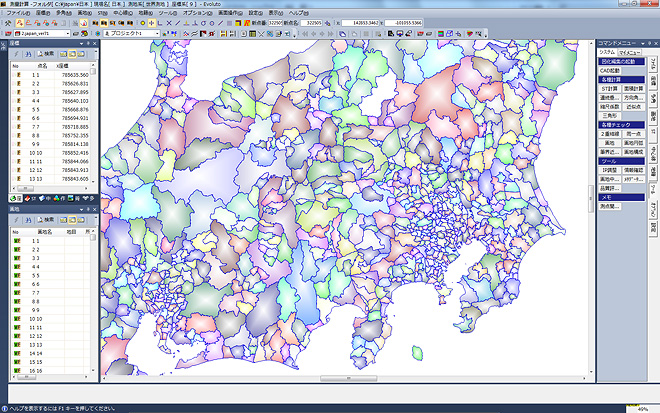Click the hammer and wrench settings icon
The image size is (660, 413).
pos(8,23)
